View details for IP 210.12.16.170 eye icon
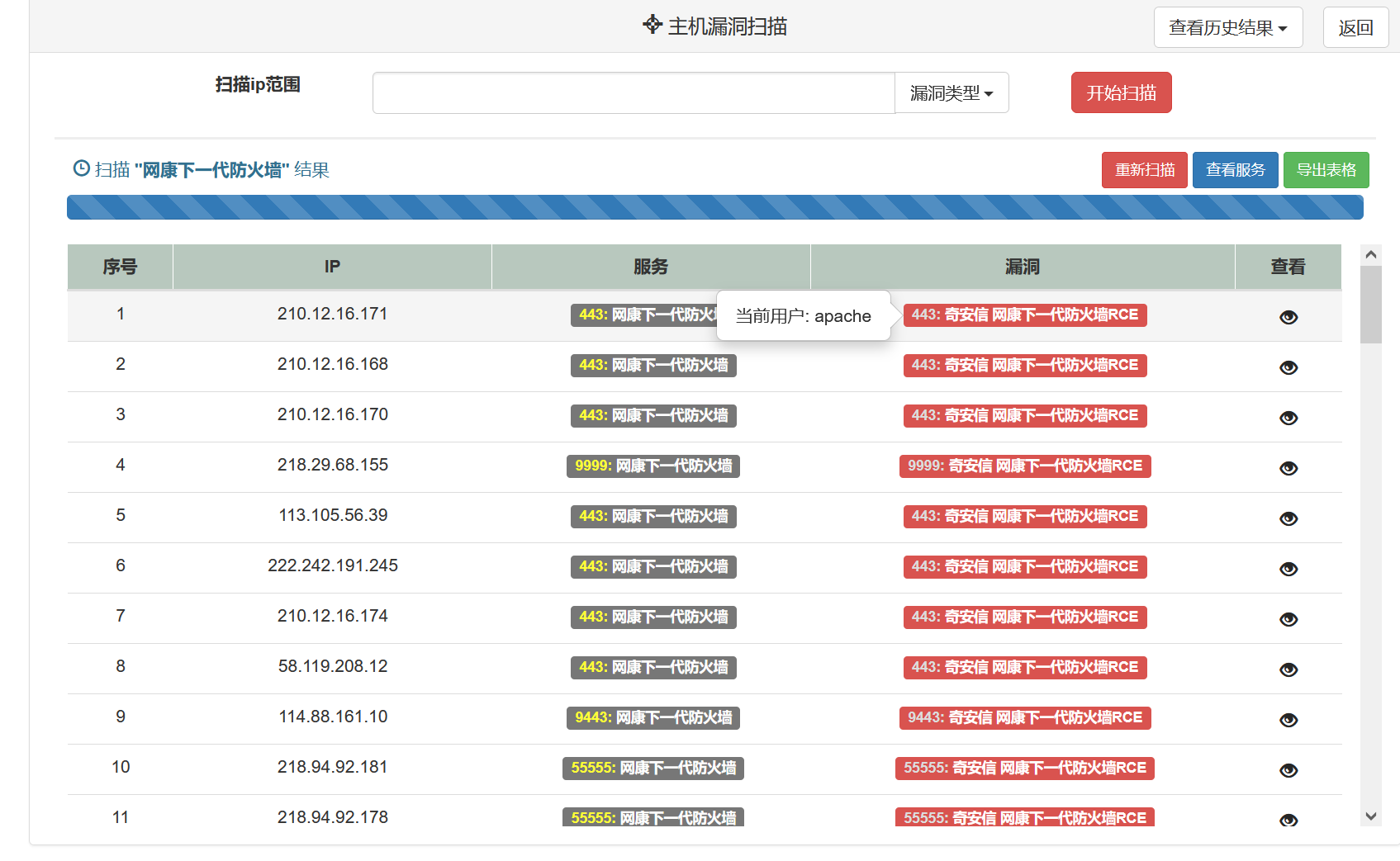 (1288, 418)
